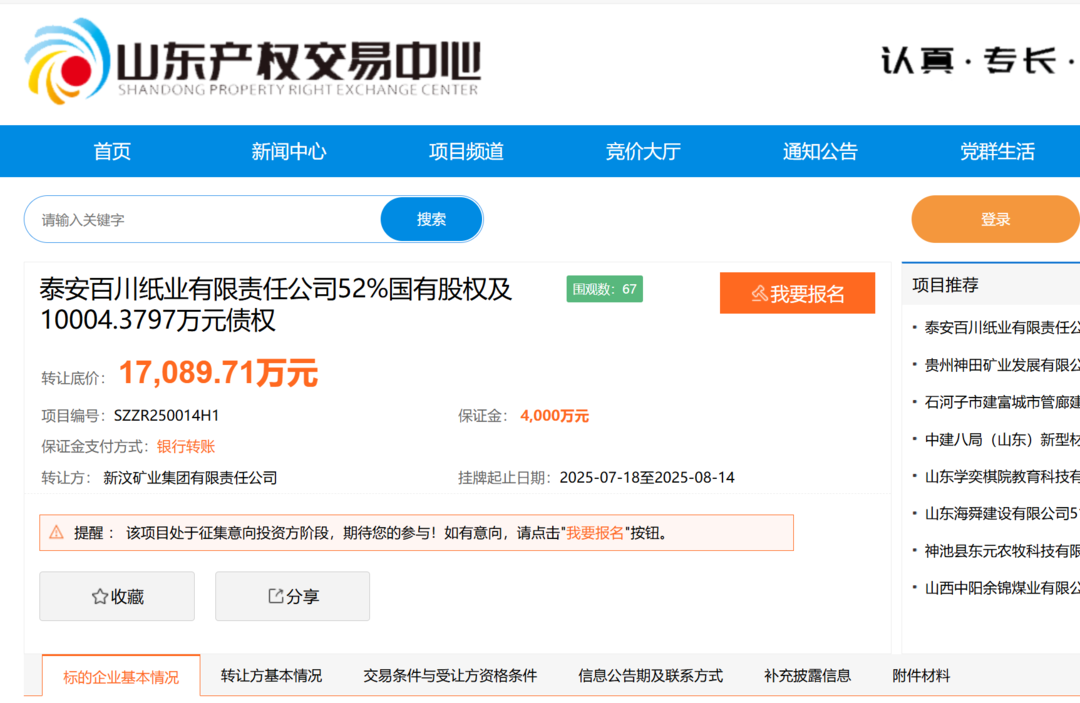Switch to the 标的企业基本情况 tab
1080x703 pixels.
tap(121, 677)
